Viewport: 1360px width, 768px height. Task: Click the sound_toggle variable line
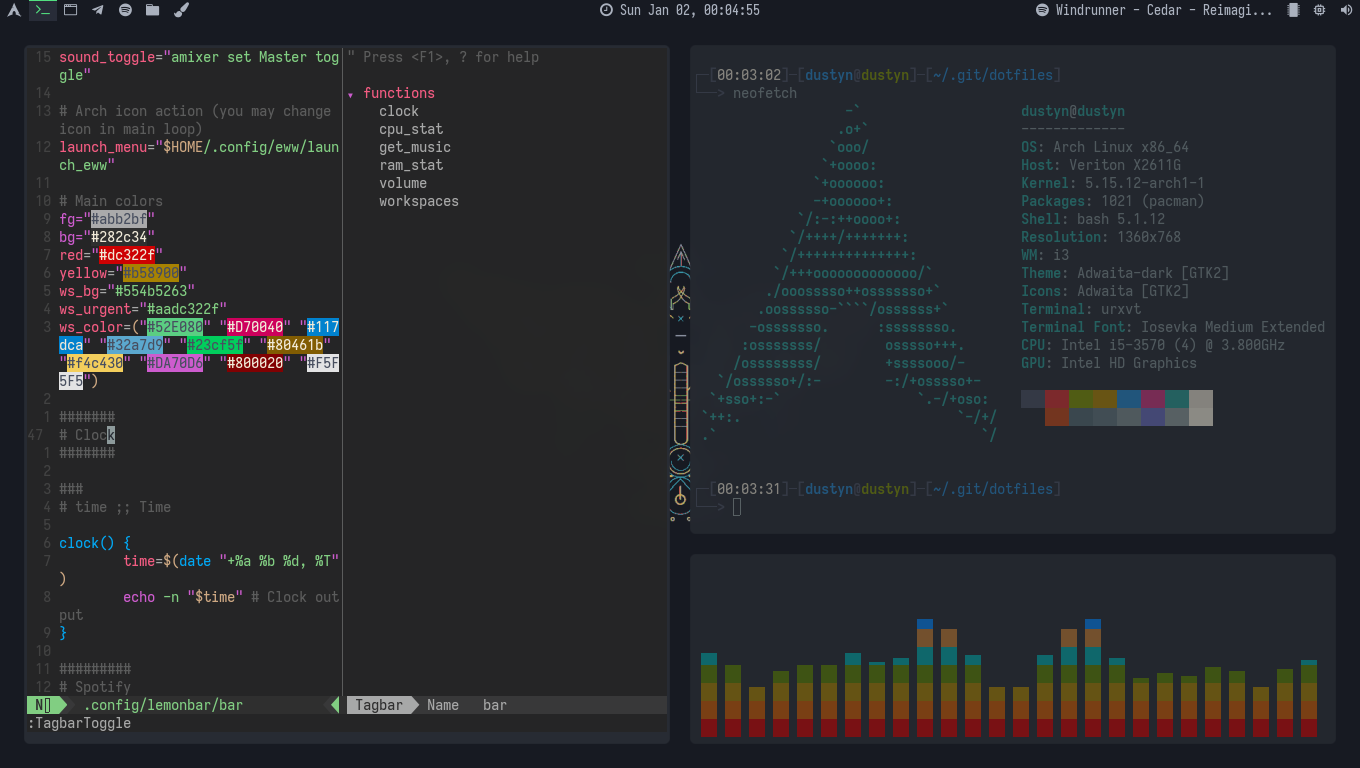199,66
